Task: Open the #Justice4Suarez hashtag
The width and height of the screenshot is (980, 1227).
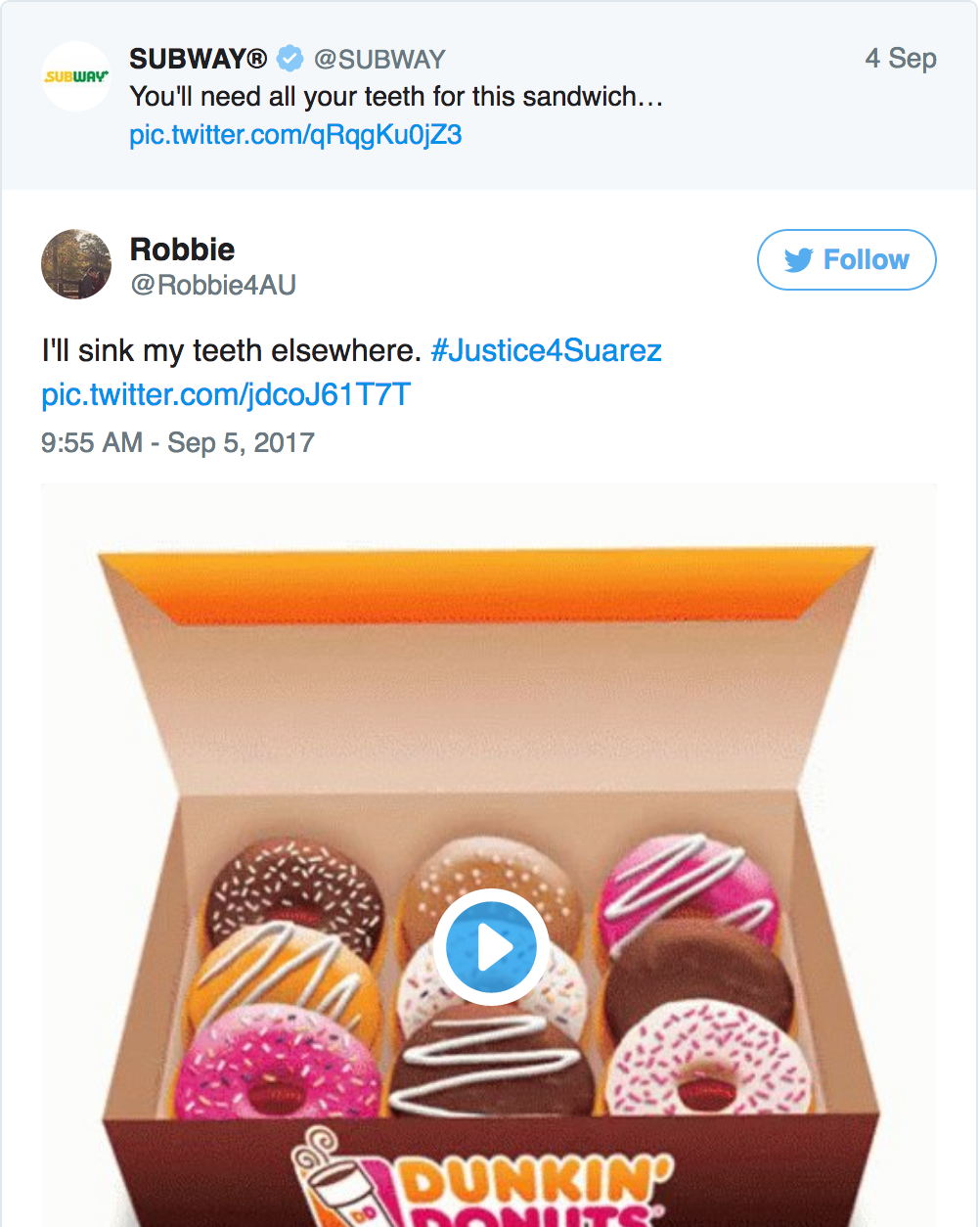Action: [x=546, y=350]
